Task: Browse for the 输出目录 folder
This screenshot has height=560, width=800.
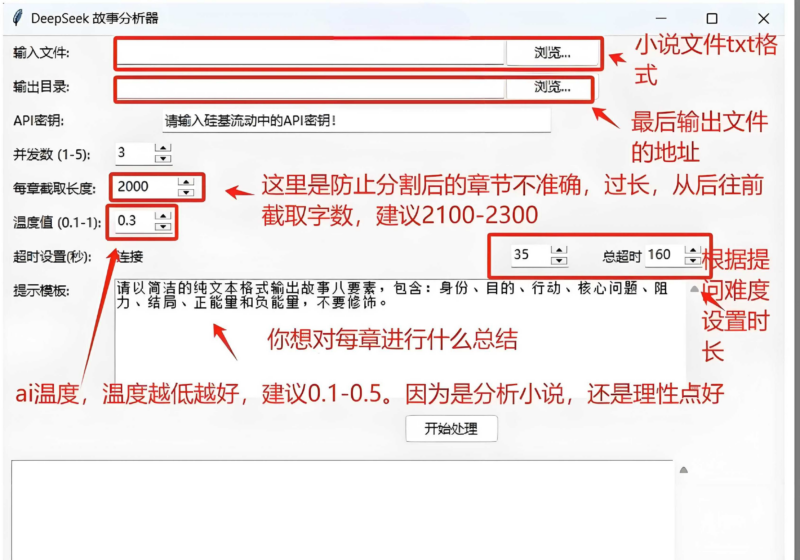Action: tap(552, 87)
